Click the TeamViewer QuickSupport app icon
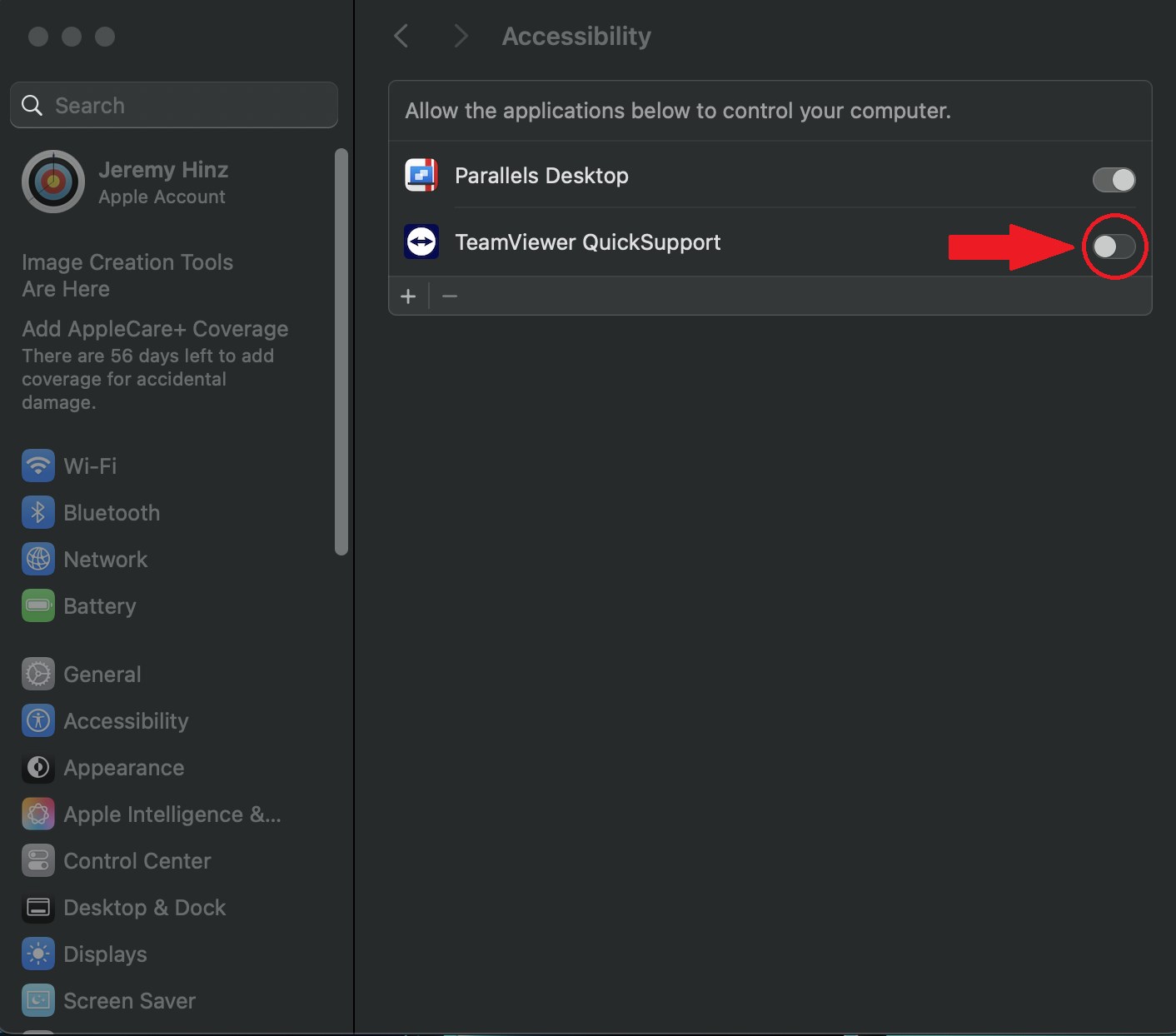This screenshot has width=1176, height=1036. pyautogui.click(x=421, y=242)
